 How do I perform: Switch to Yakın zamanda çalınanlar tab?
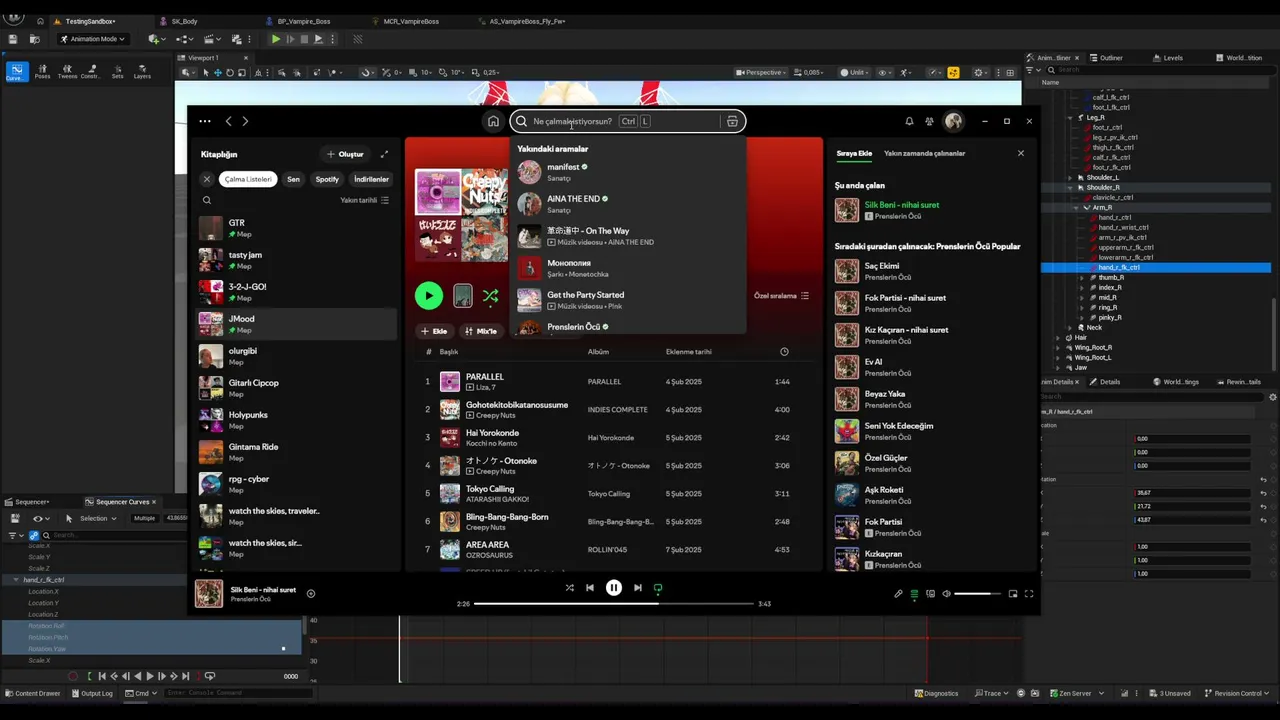point(925,153)
